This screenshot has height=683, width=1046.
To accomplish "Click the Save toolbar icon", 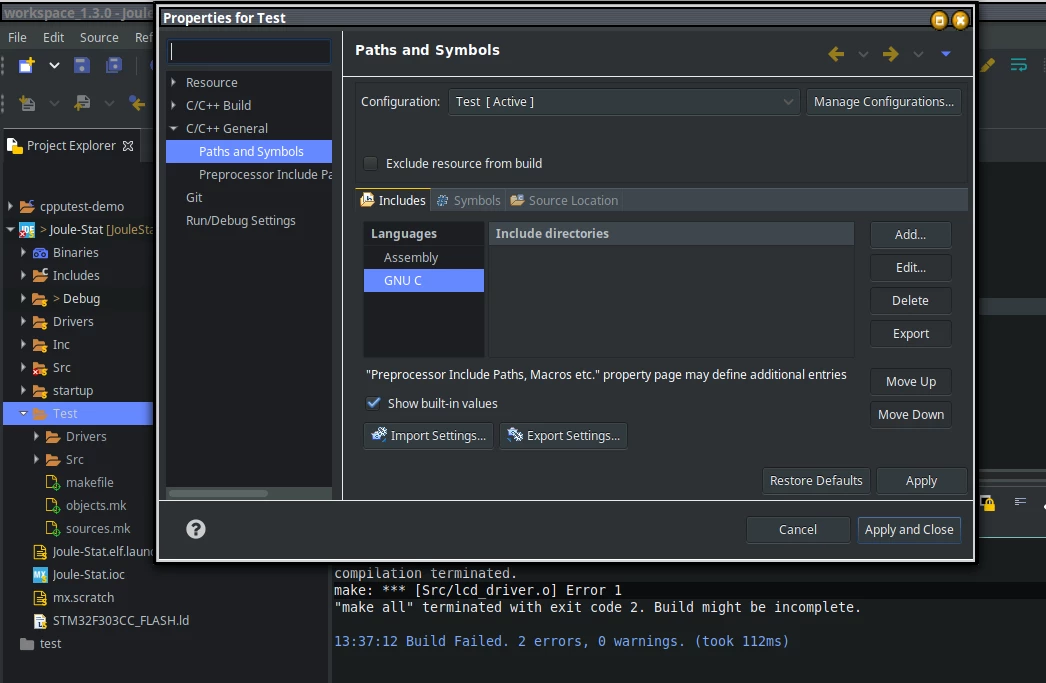I will pyautogui.click(x=81, y=65).
